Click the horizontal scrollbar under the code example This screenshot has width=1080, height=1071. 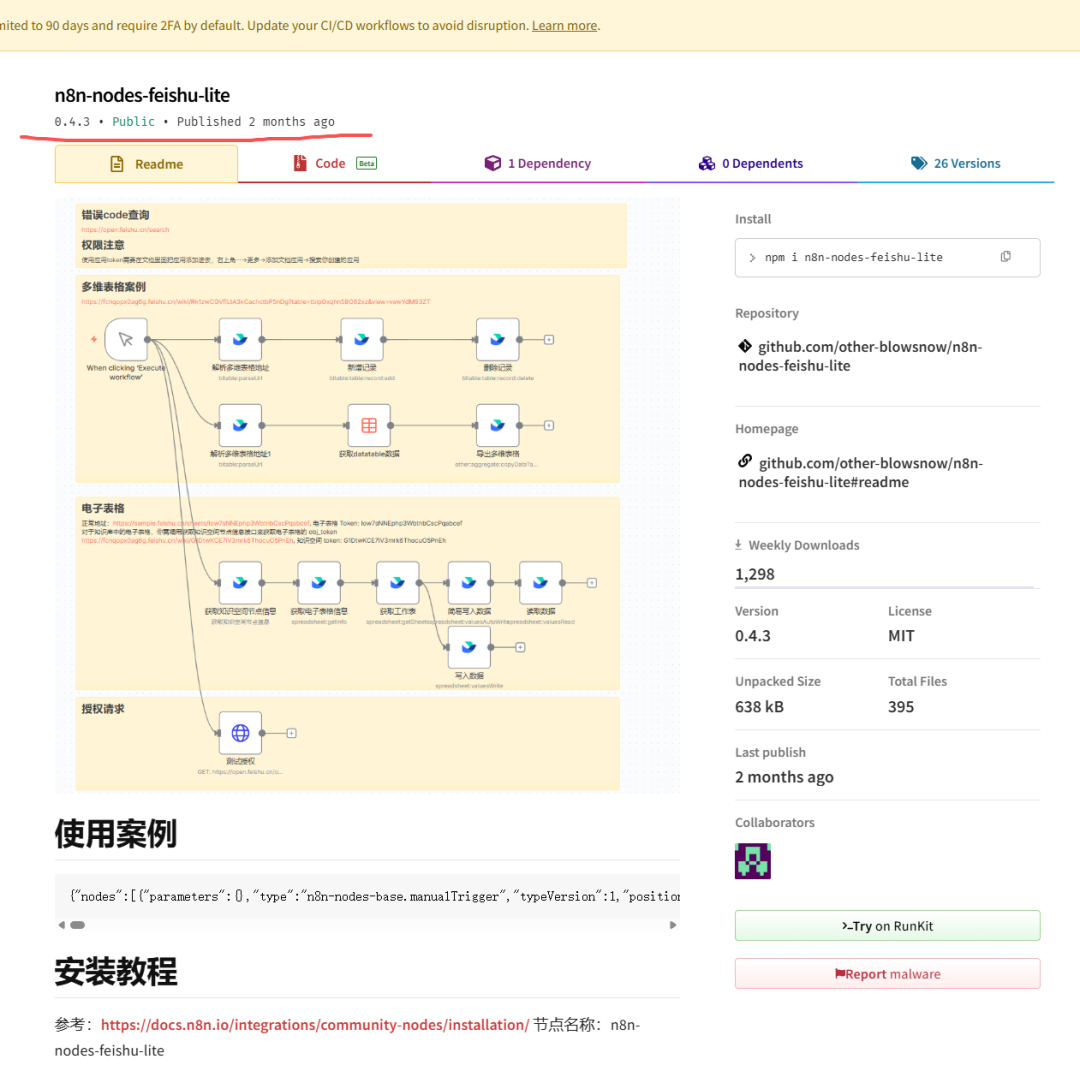[x=77, y=925]
